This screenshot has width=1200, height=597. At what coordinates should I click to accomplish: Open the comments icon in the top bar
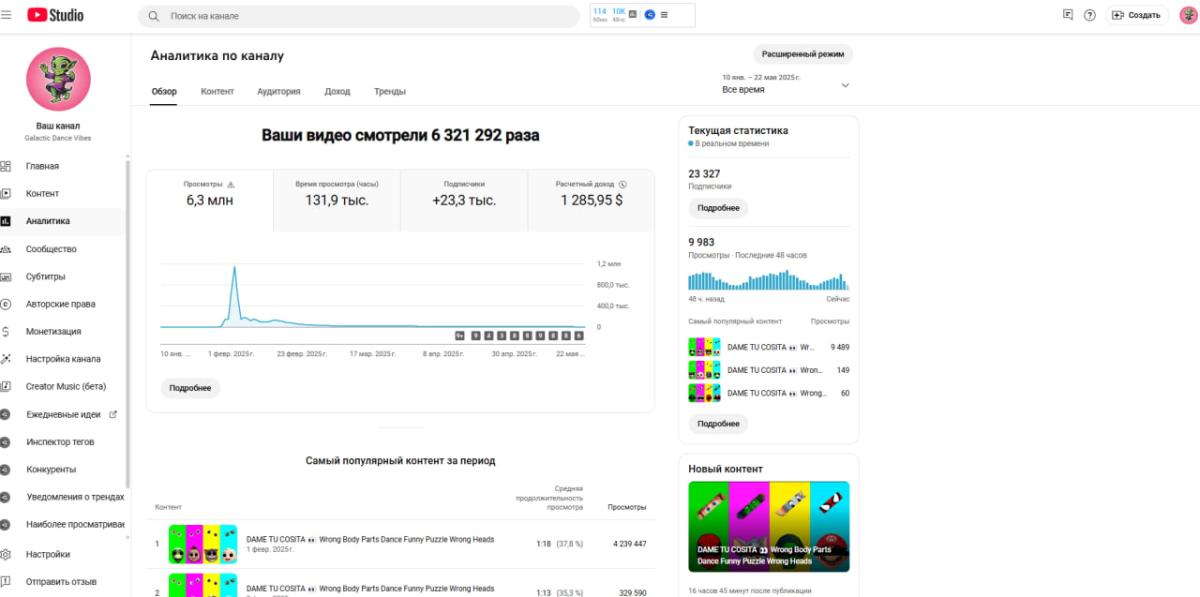(x=1068, y=15)
